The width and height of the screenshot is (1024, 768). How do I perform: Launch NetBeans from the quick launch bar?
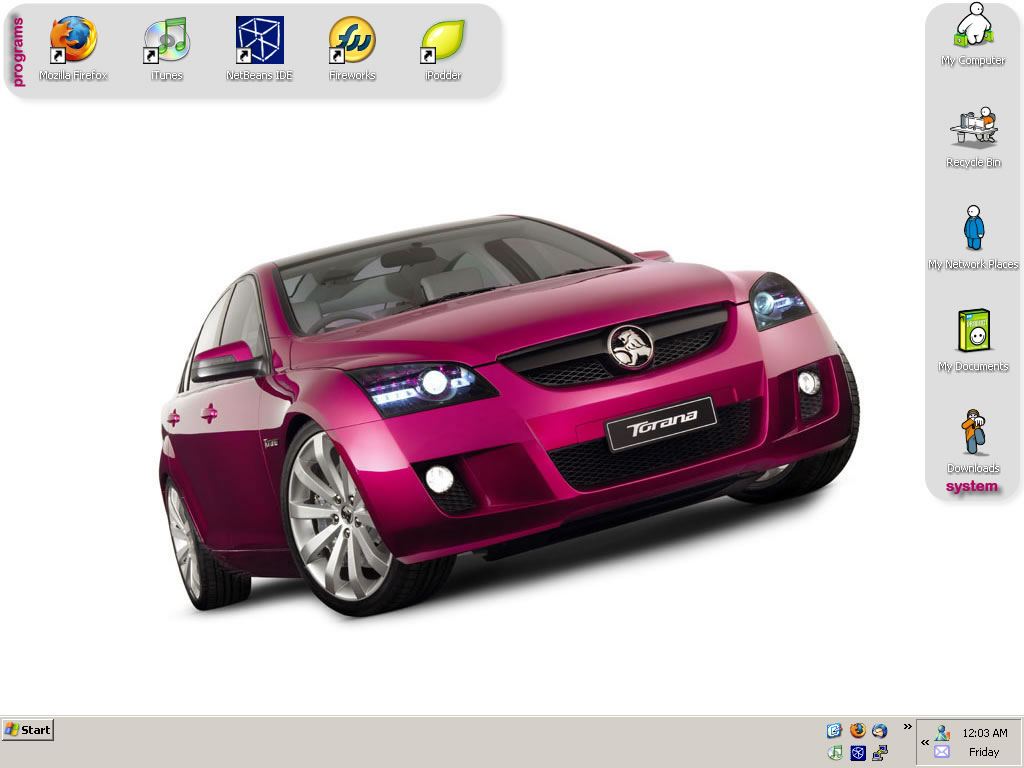[857, 753]
